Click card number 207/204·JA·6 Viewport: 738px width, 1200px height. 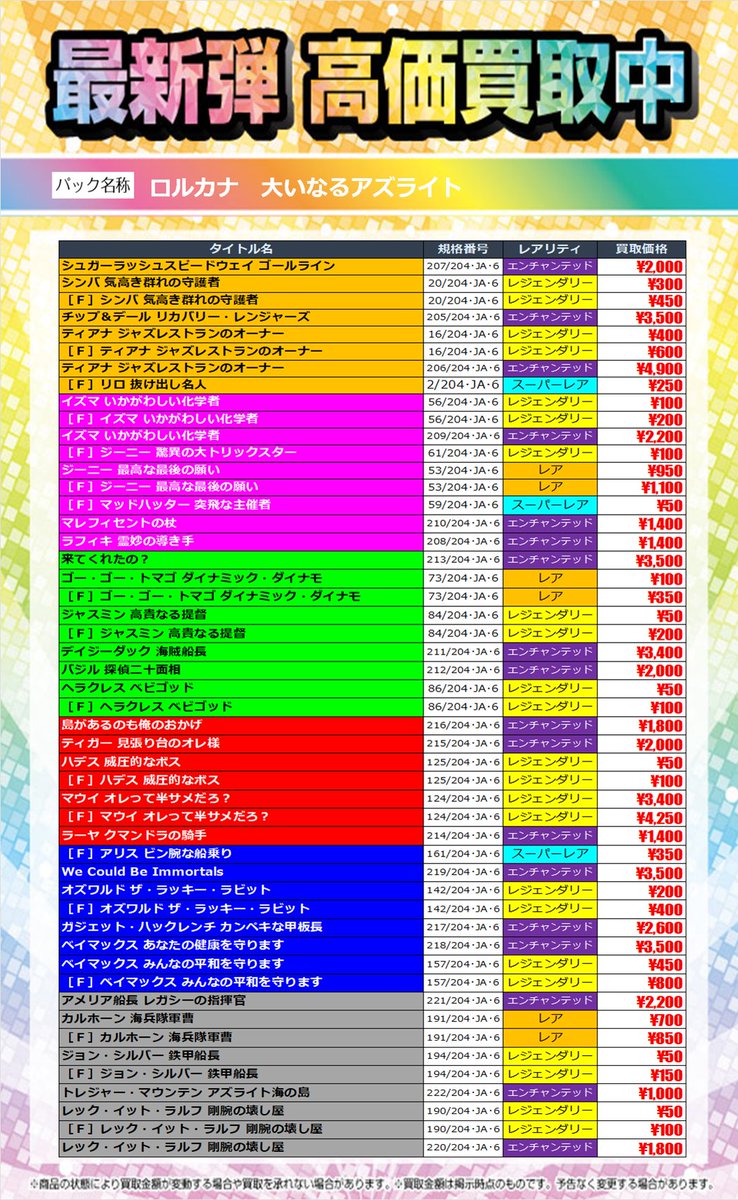pyautogui.click(x=463, y=267)
